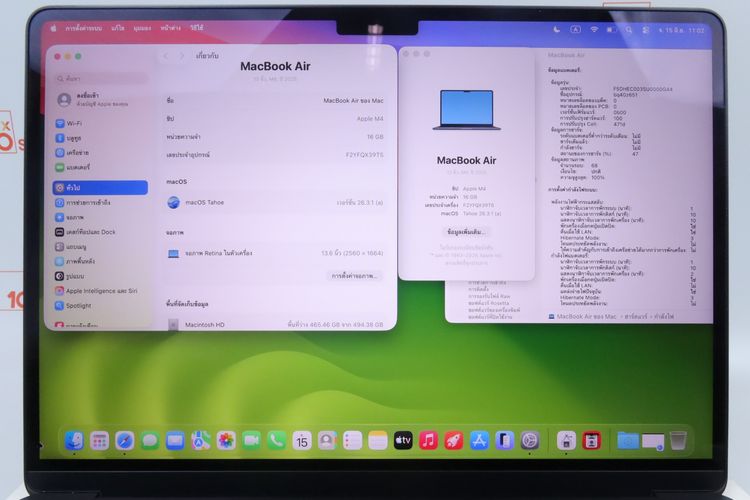
Task: Open Photos from the Dock
Action: [x=226, y=441]
